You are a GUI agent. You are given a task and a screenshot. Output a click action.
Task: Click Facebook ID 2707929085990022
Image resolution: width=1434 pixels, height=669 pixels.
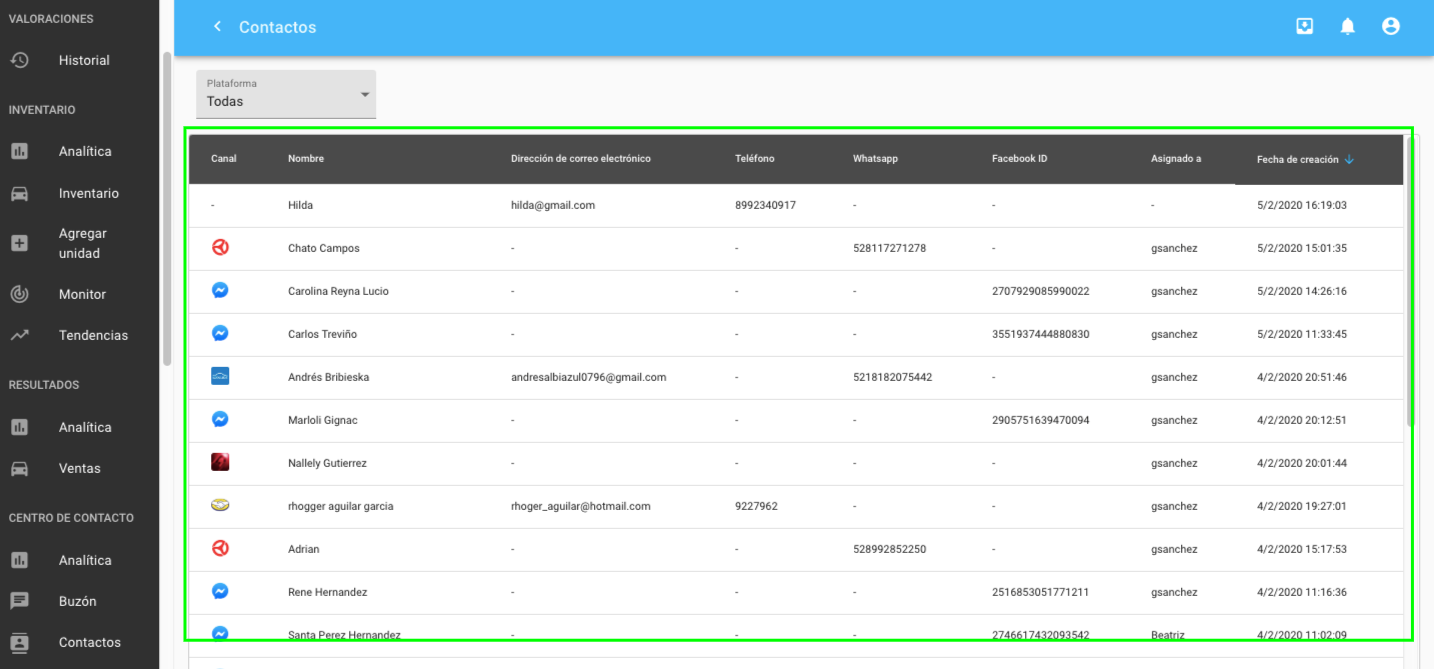click(x=1041, y=291)
